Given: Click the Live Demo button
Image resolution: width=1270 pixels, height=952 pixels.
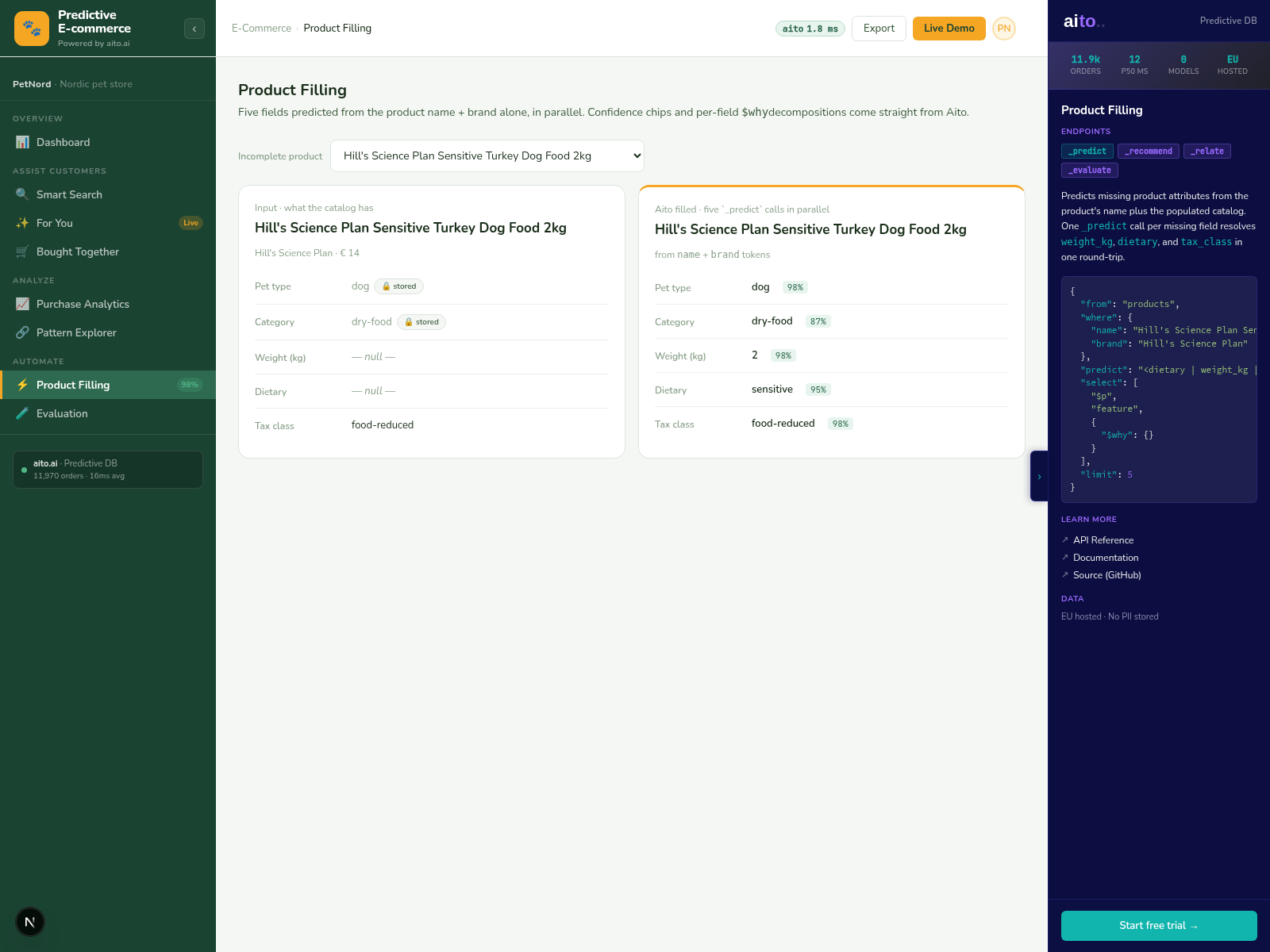Looking at the screenshot, I should click(x=949, y=29).
